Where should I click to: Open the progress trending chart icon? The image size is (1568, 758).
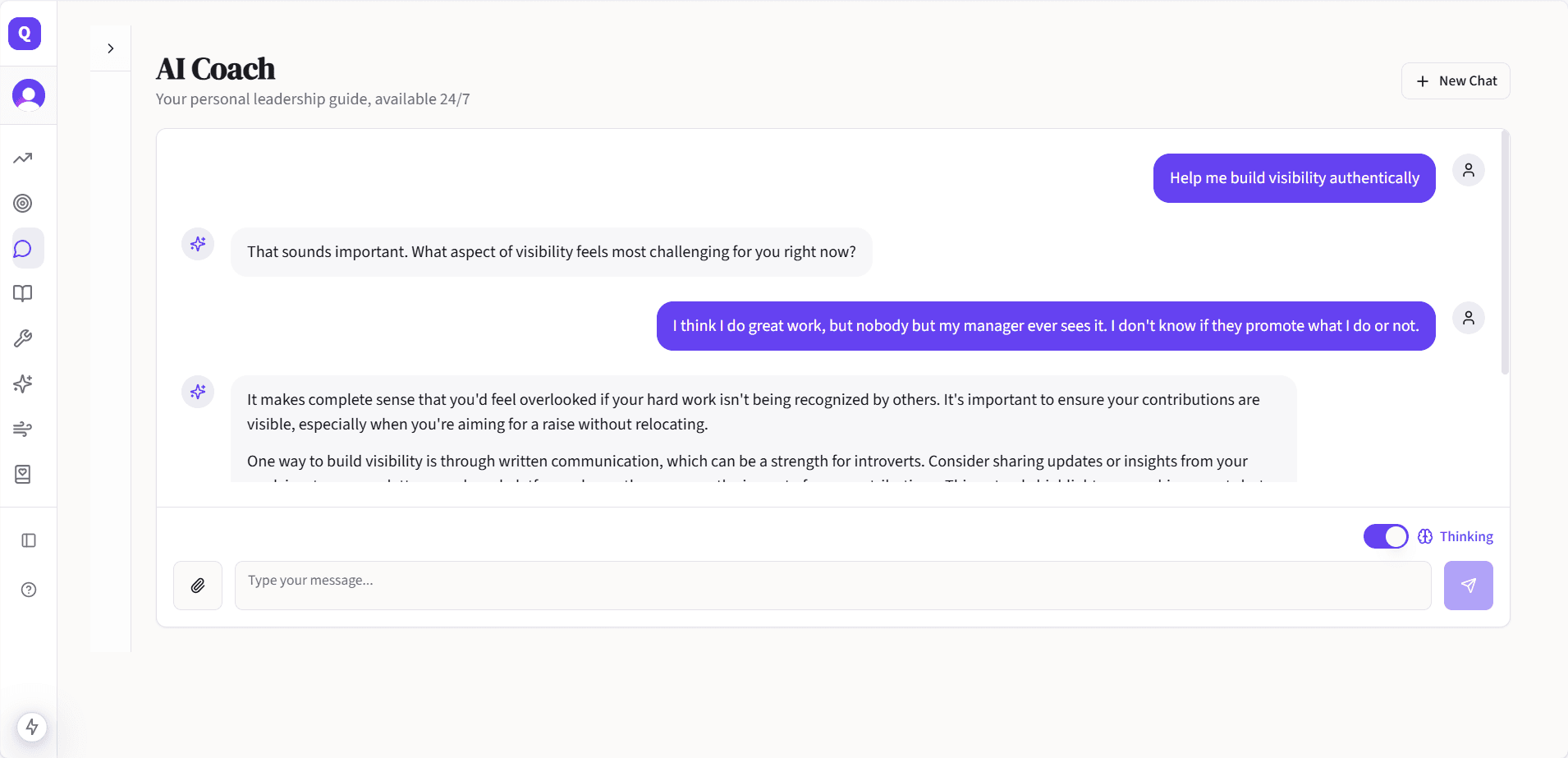click(23, 158)
